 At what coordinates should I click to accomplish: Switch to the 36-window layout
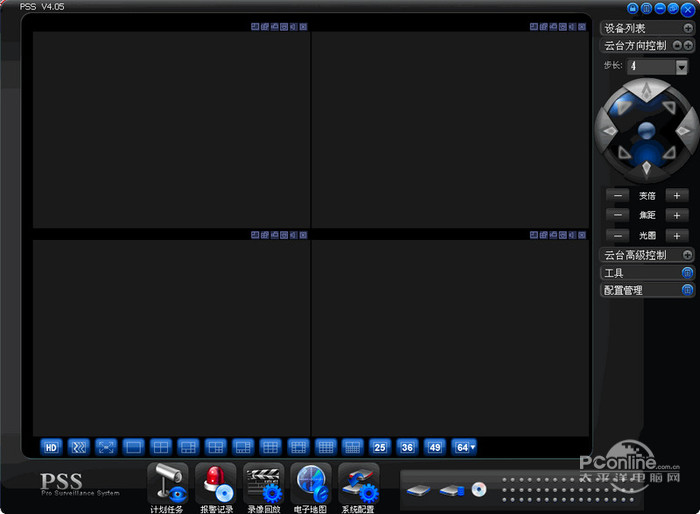coord(407,447)
